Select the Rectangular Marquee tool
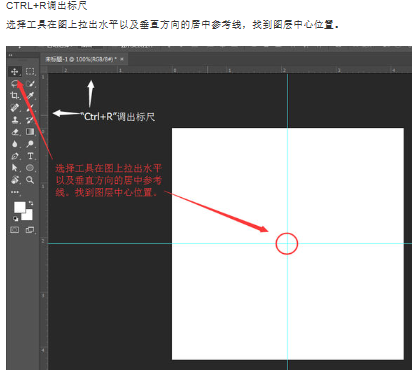 click(x=30, y=71)
